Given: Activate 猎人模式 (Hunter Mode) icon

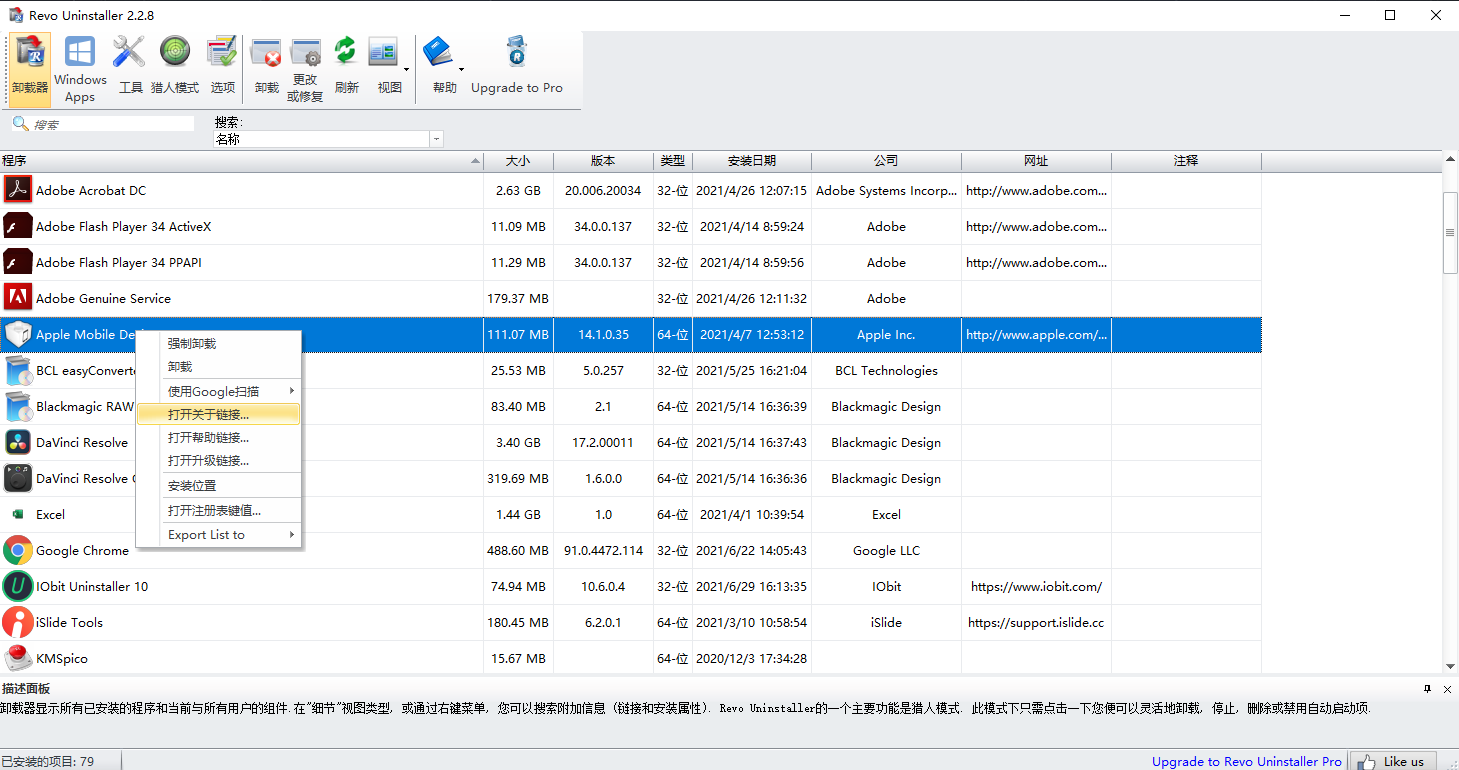Looking at the screenshot, I should point(175,68).
